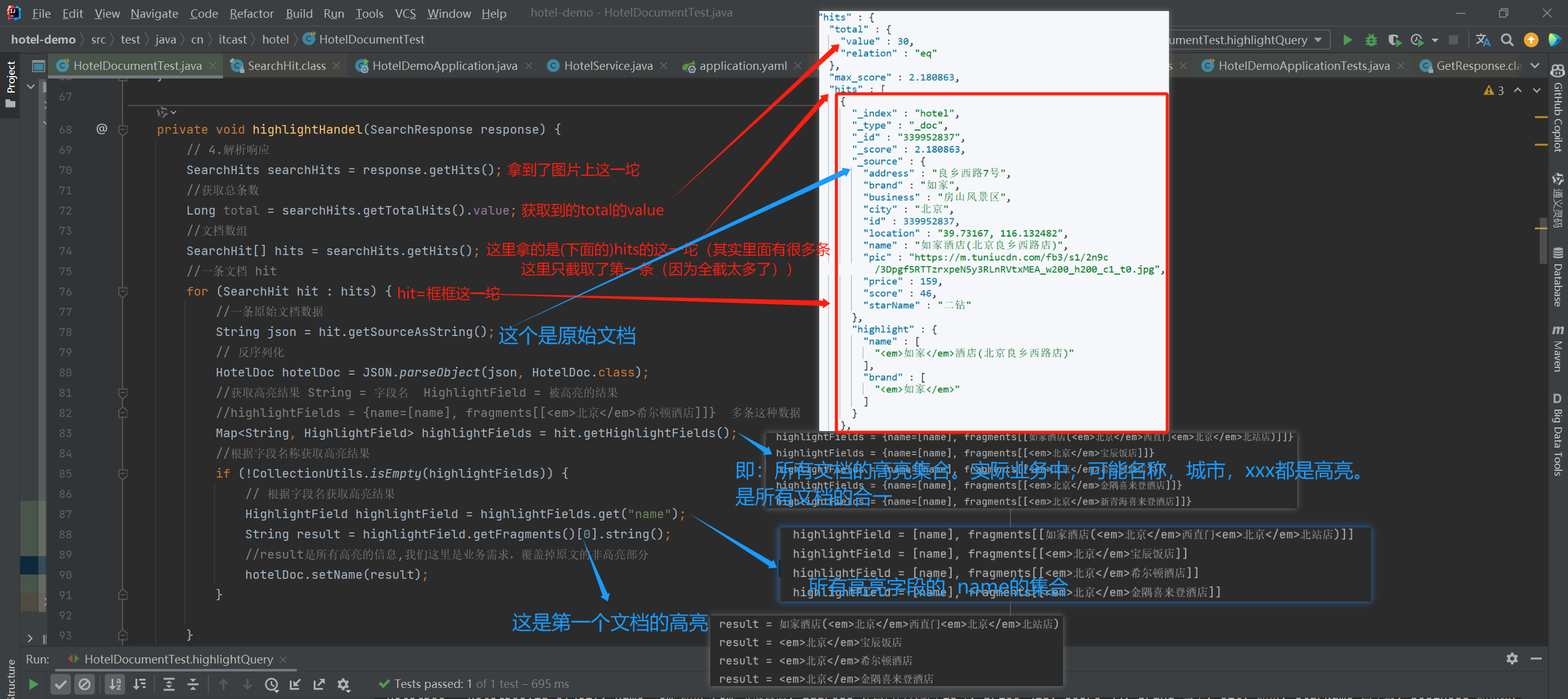Screen dimensions: 1568x699
Task: Click the itcast breadcrumb segment
Action: [233, 40]
